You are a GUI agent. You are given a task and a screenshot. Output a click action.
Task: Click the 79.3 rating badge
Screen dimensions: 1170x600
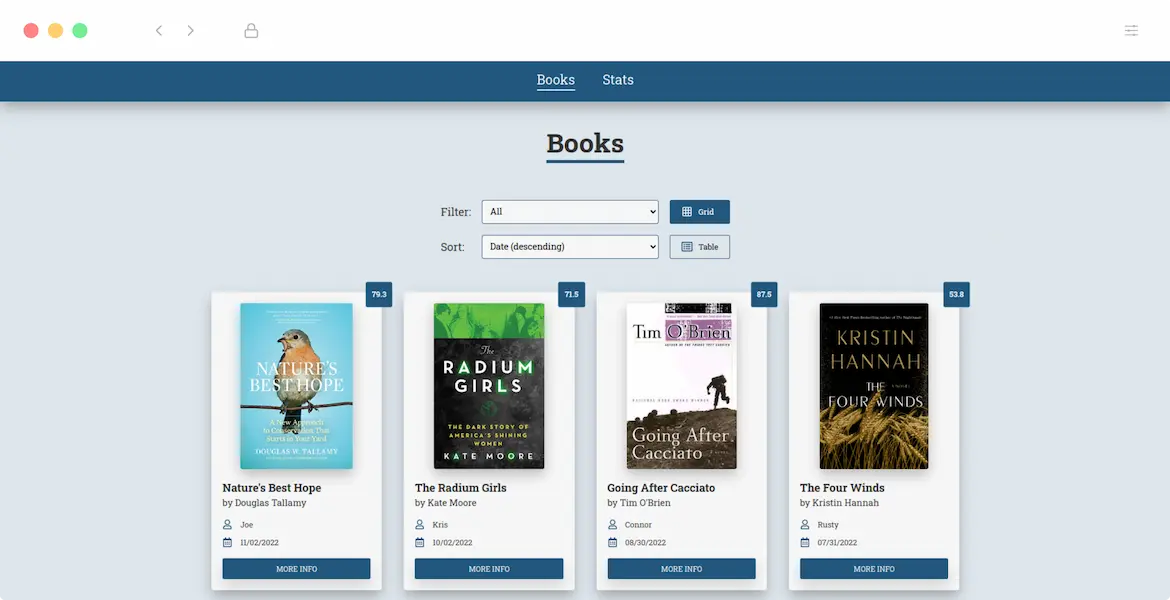379,294
